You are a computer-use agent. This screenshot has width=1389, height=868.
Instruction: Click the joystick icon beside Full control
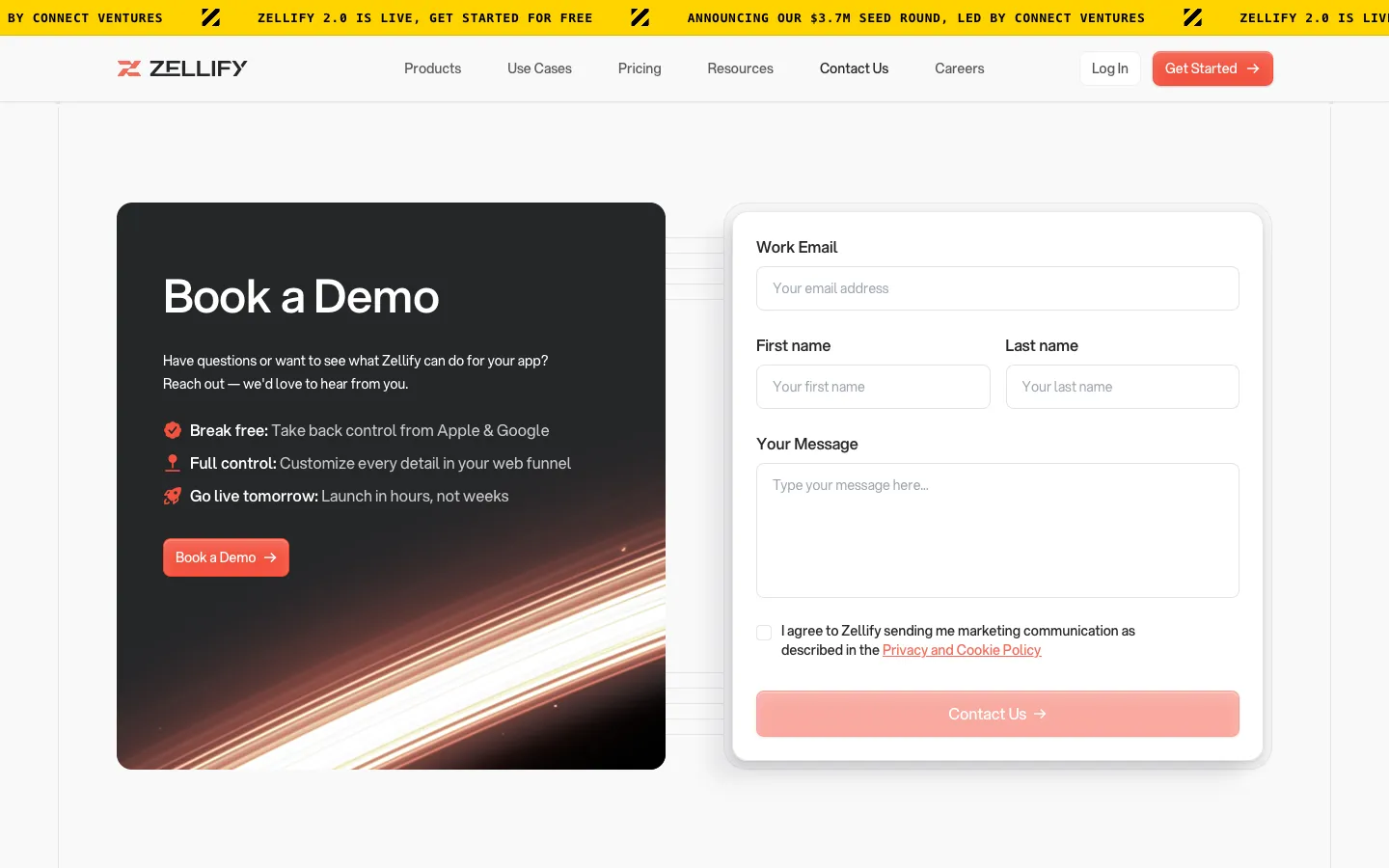tap(173, 463)
